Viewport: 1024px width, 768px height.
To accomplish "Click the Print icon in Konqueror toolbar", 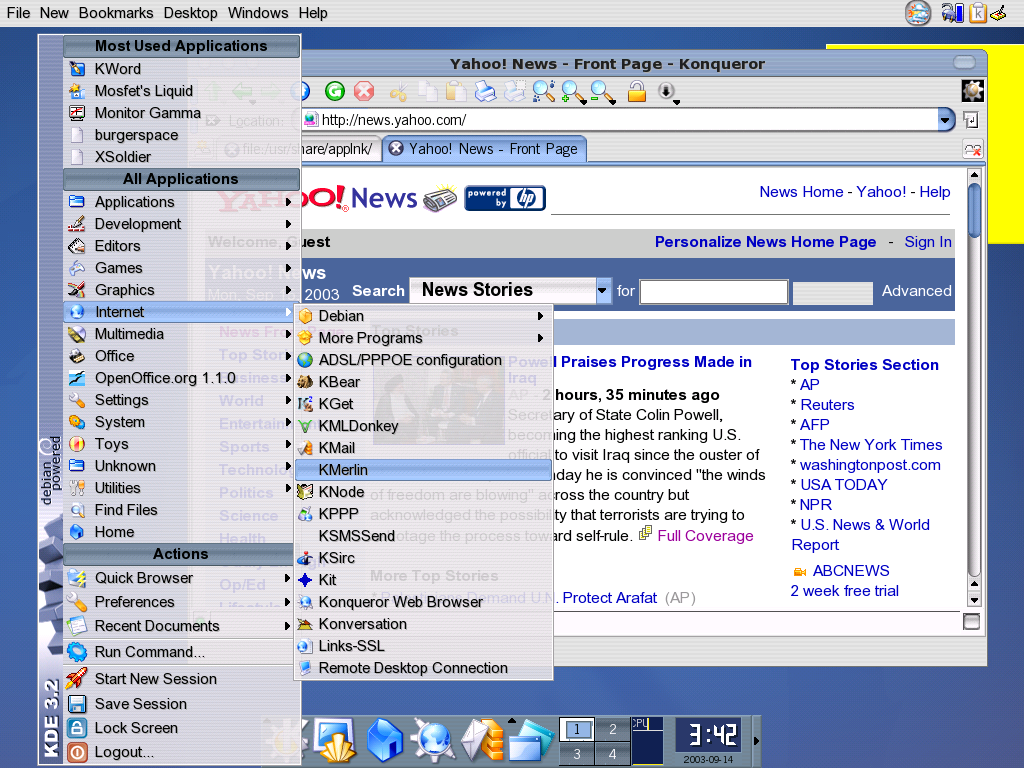I will [485, 92].
